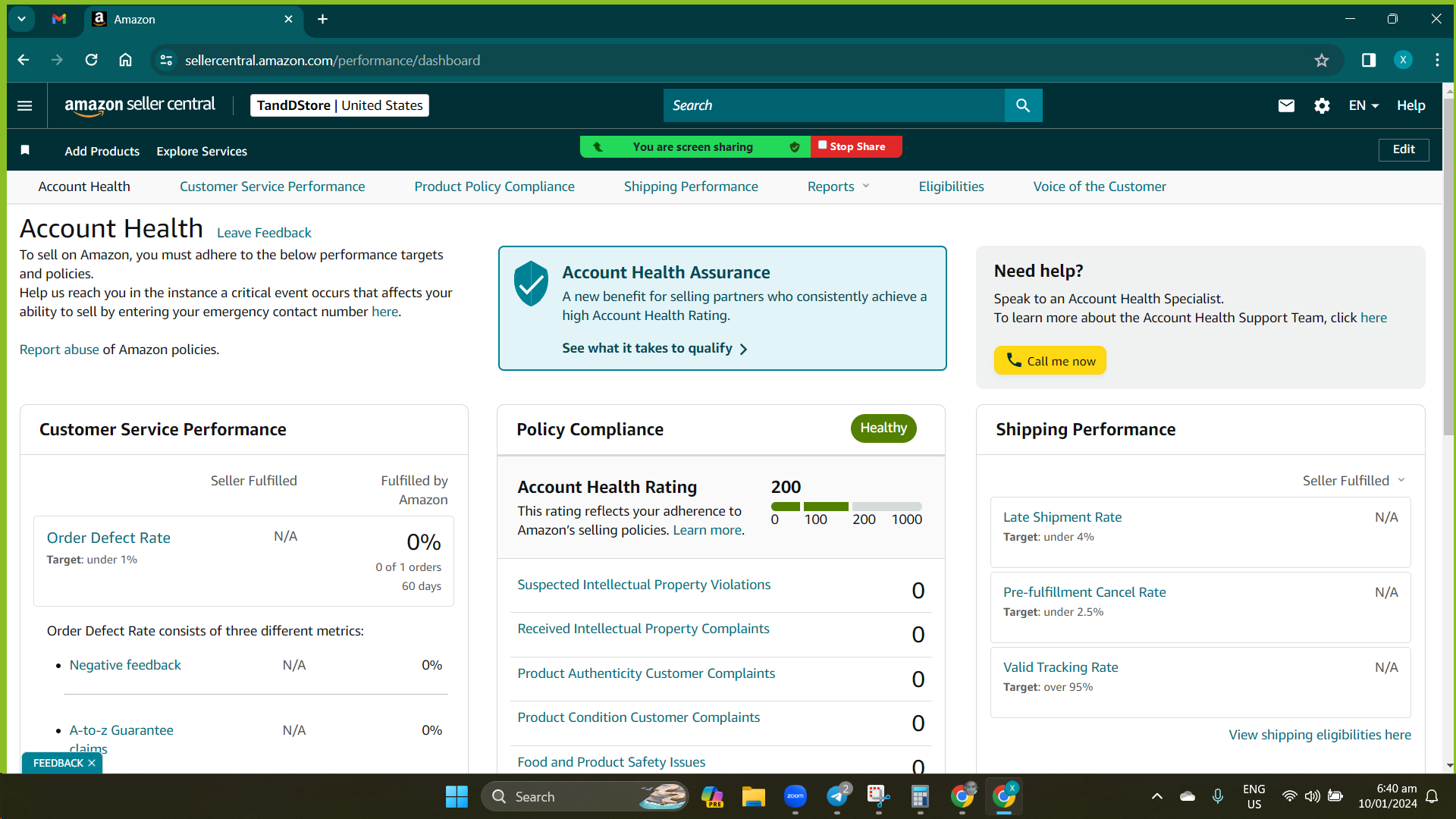Open the Order Defect Rate link
1456x819 pixels.
coord(108,538)
